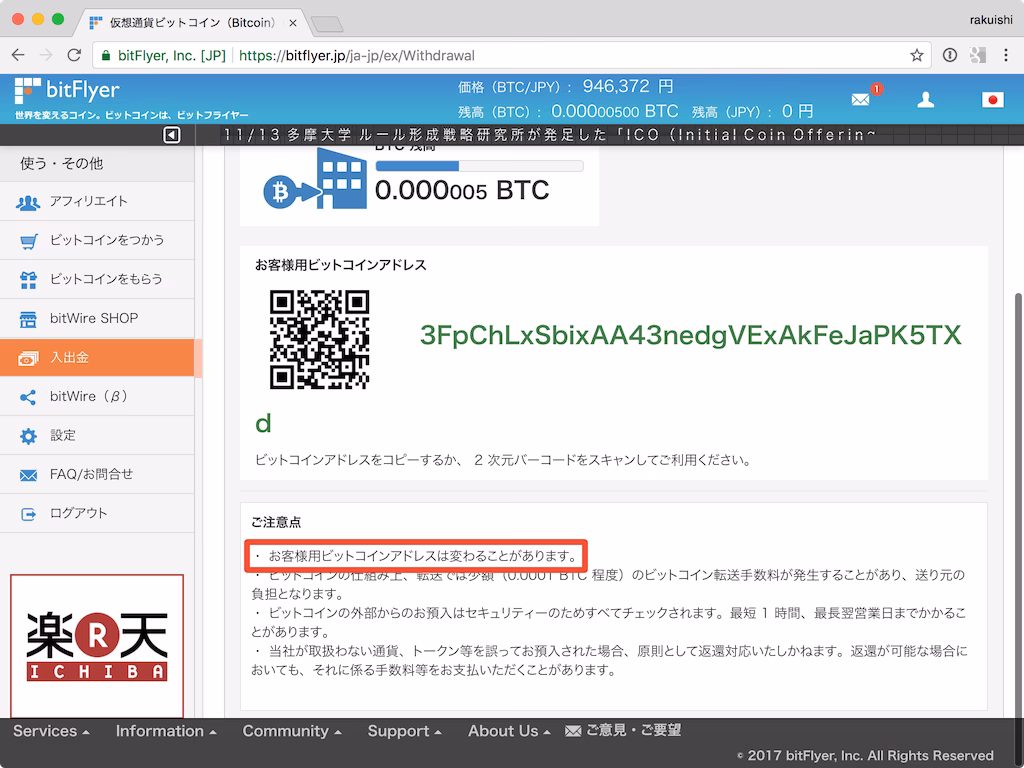Screen dimensions: 1024x768
Task: Click the Bitcoin address QR code
Action: click(319, 340)
